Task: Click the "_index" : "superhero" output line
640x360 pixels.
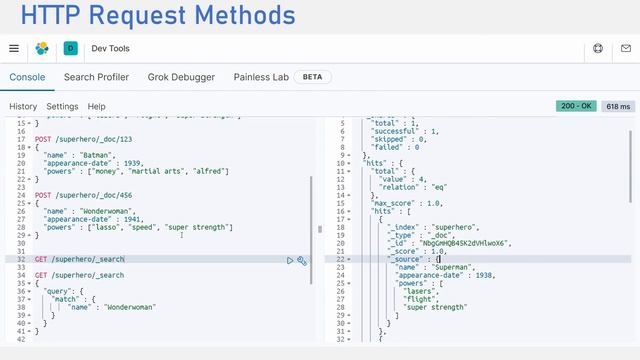Action: 433,227
